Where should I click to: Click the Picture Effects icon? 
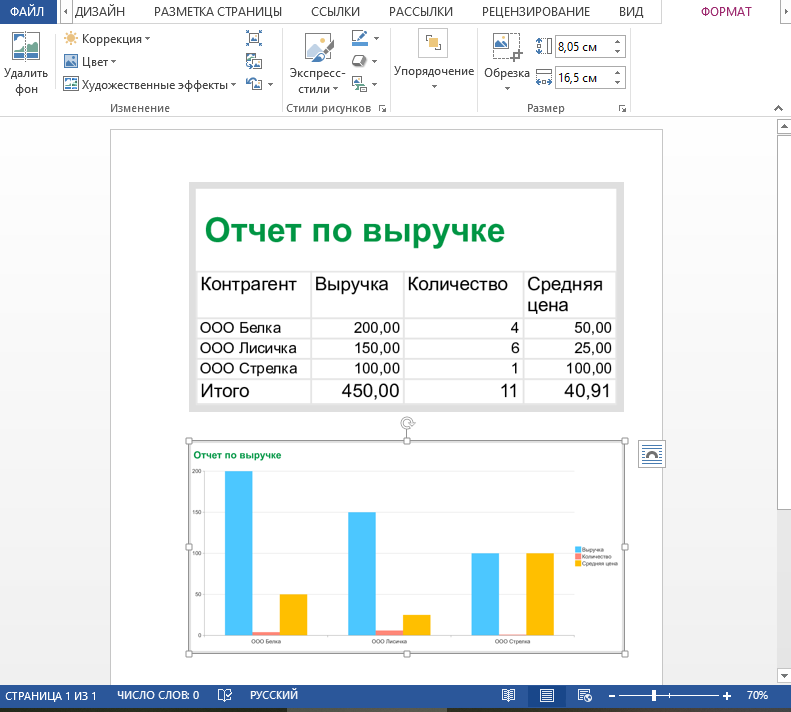click(x=360, y=62)
